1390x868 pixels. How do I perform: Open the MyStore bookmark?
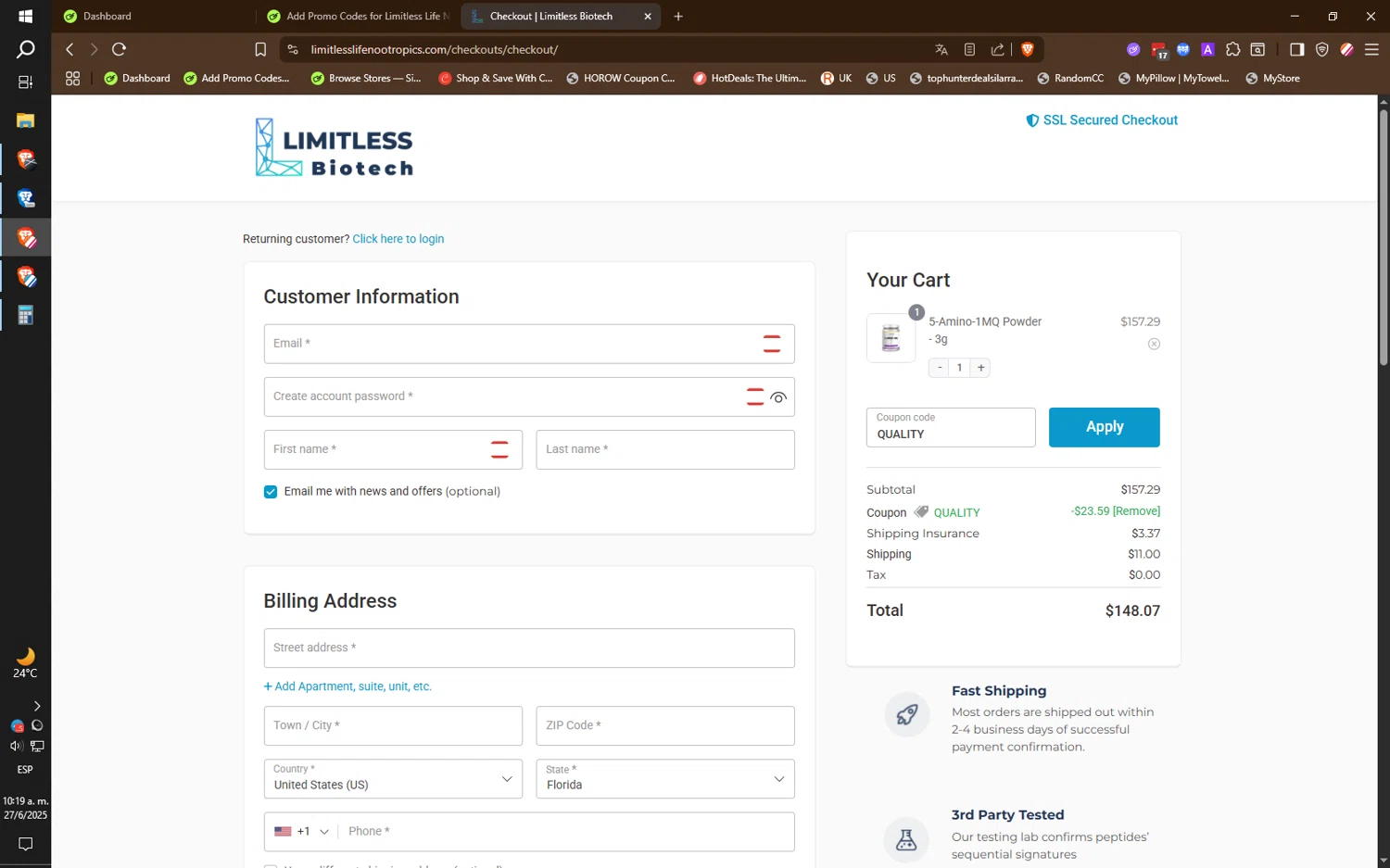tap(1272, 78)
